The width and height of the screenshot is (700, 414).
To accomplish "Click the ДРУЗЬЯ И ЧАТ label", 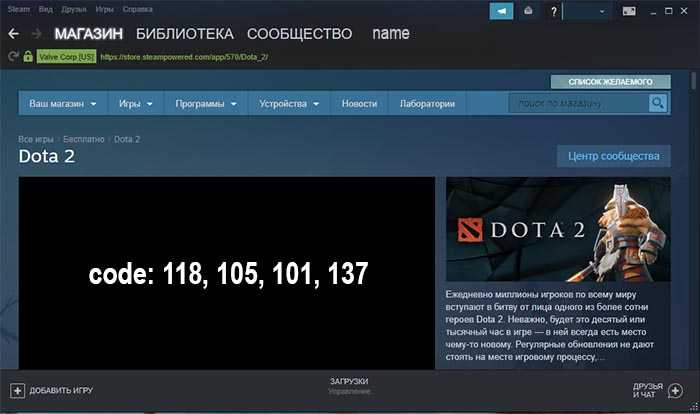I will 648,390.
